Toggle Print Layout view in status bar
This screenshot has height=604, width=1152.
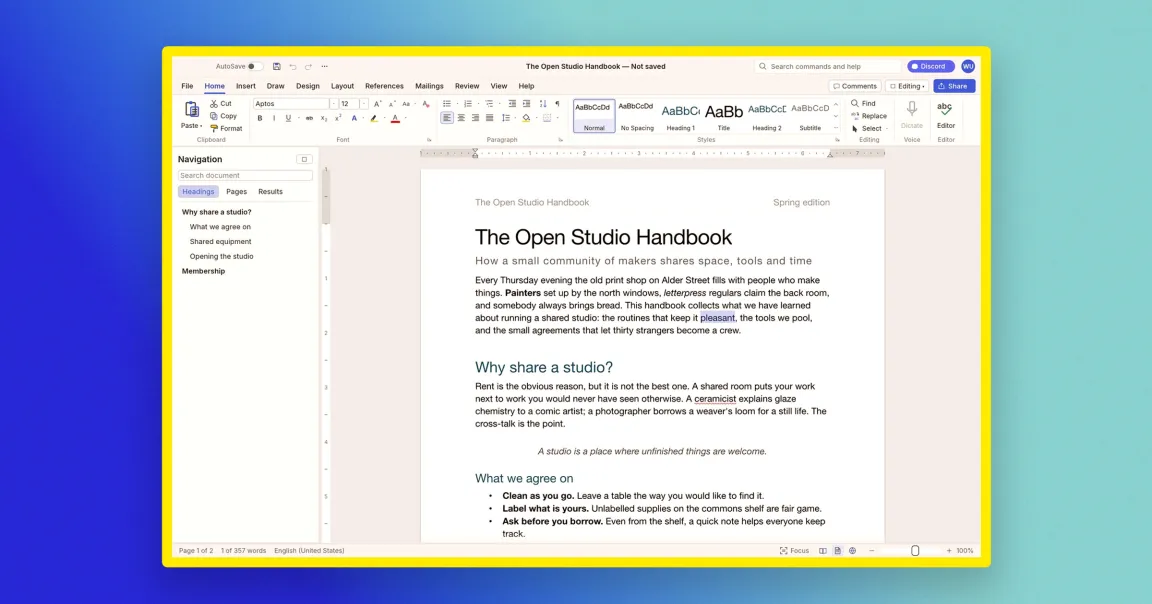point(838,550)
